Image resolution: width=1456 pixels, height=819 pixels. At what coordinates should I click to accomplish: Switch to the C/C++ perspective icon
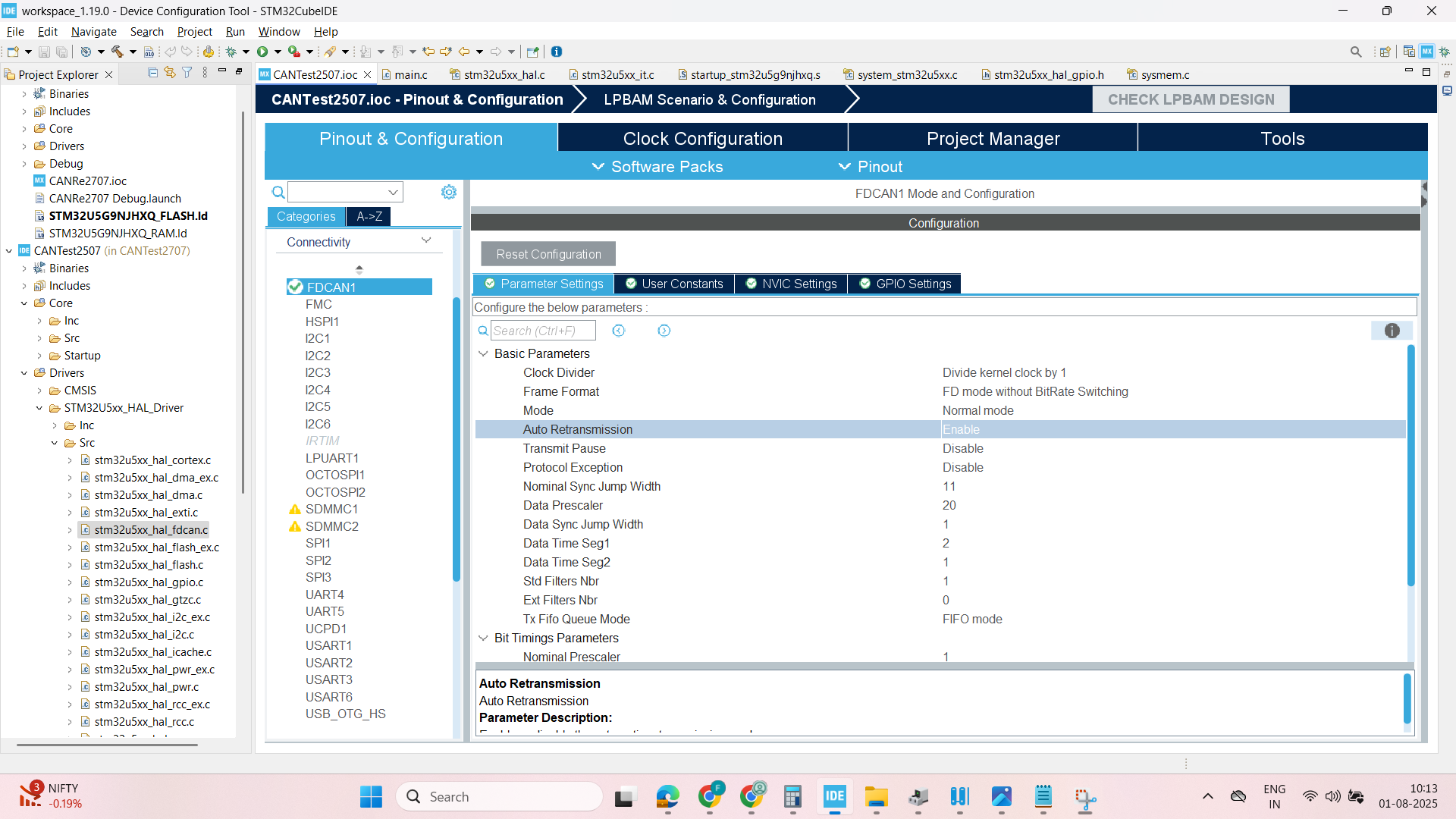1409,51
